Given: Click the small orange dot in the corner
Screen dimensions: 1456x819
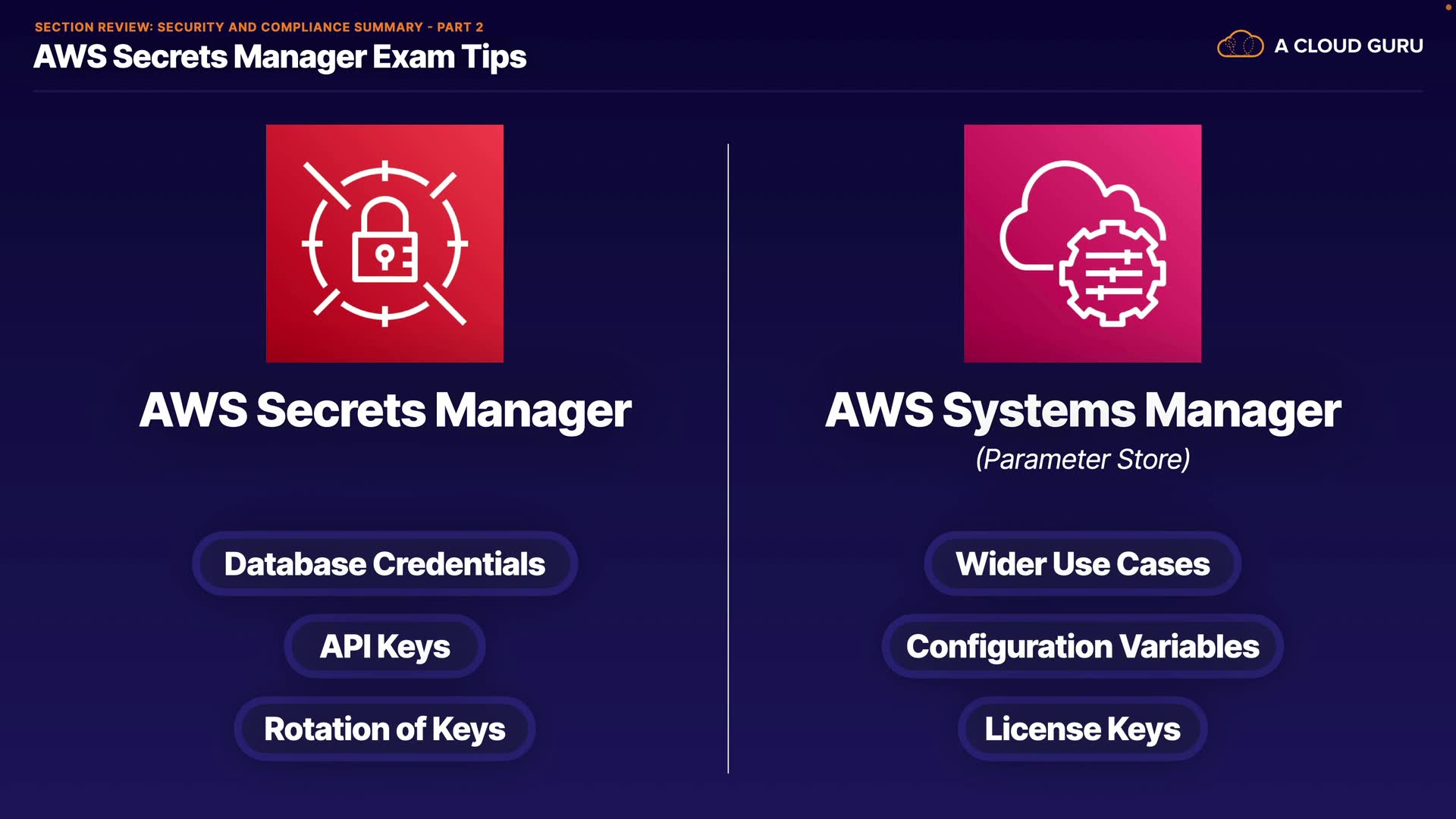Looking at the screenshot, I should (x=1448, y=7).
